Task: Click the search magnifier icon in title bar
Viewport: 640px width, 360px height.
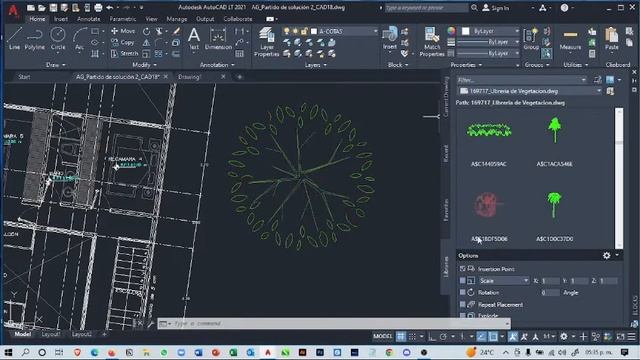Action: [474, 7]
